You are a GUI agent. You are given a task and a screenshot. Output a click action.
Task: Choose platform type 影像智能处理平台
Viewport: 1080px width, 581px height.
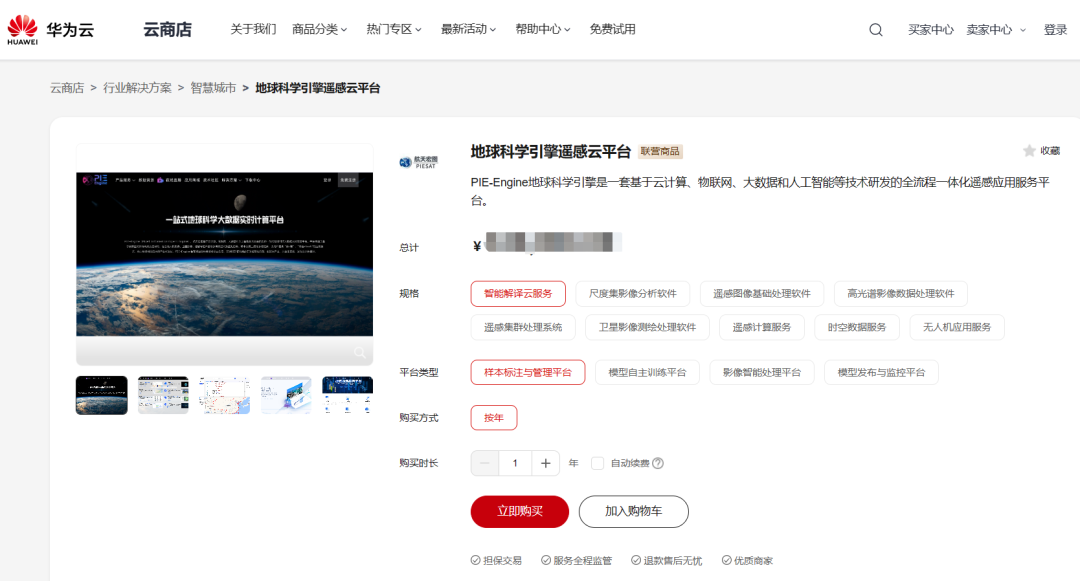(762, 372)
